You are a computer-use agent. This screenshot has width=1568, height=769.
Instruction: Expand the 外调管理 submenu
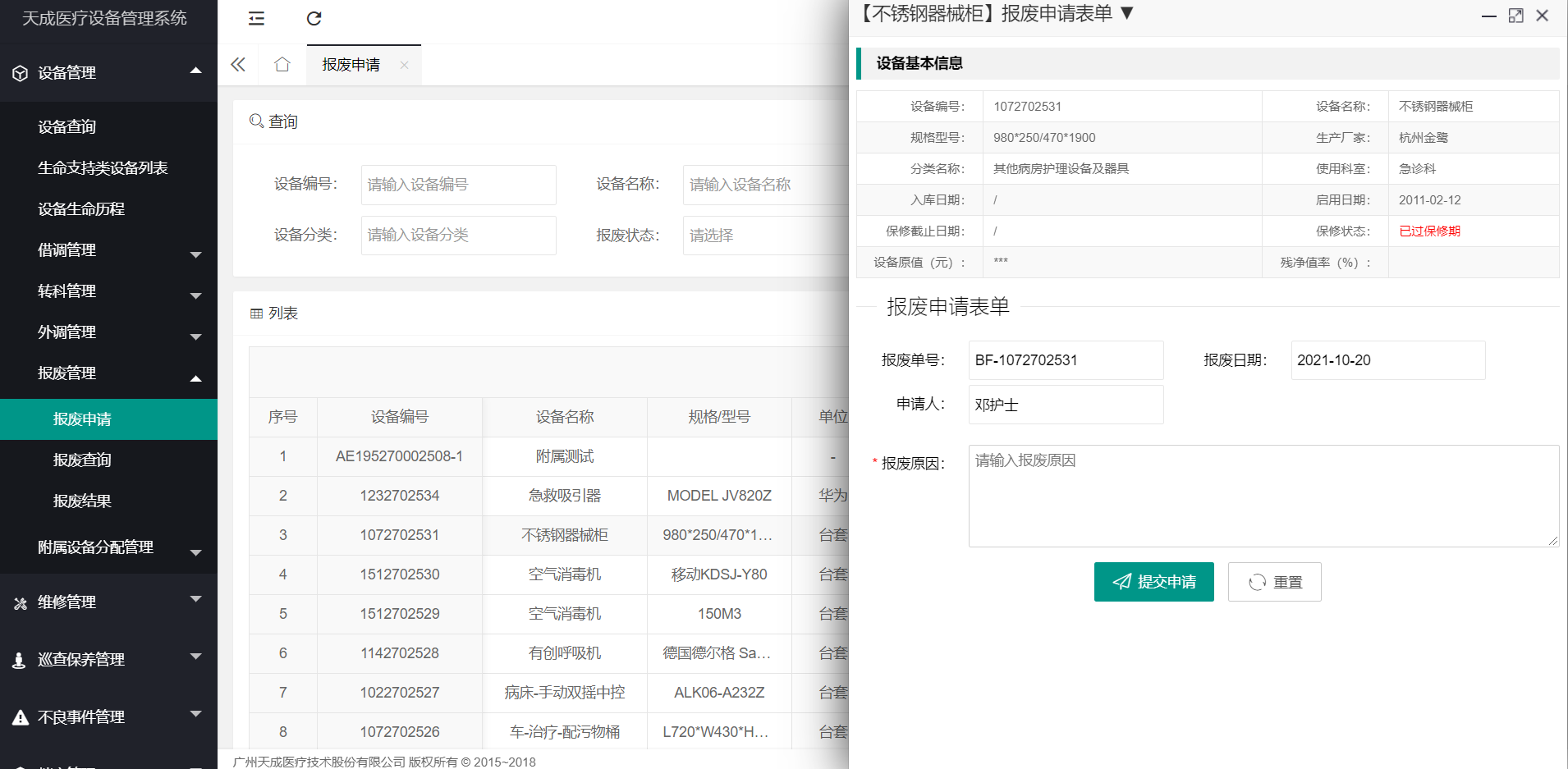(195, 336)
